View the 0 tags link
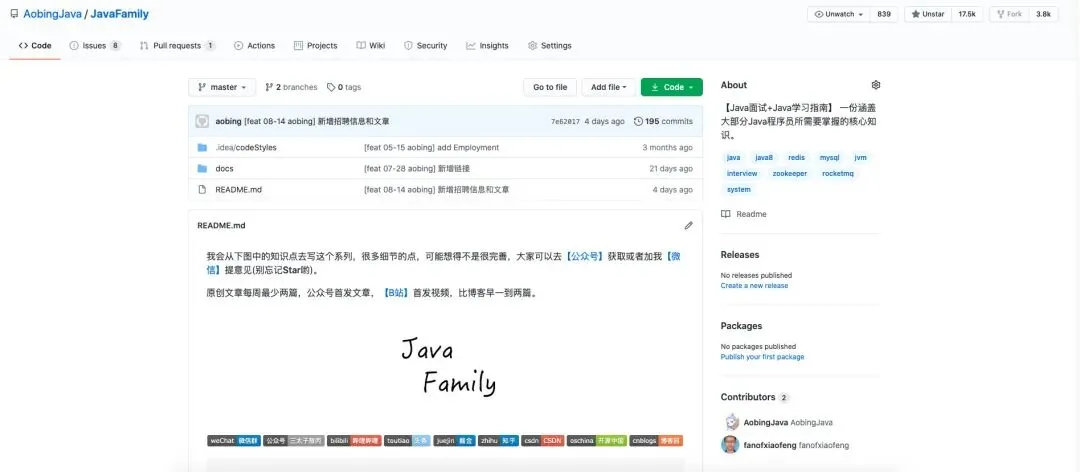Image resolution: width=1080 pixels, height=472 pixels. pyautogui.click(x=344, y=88)
